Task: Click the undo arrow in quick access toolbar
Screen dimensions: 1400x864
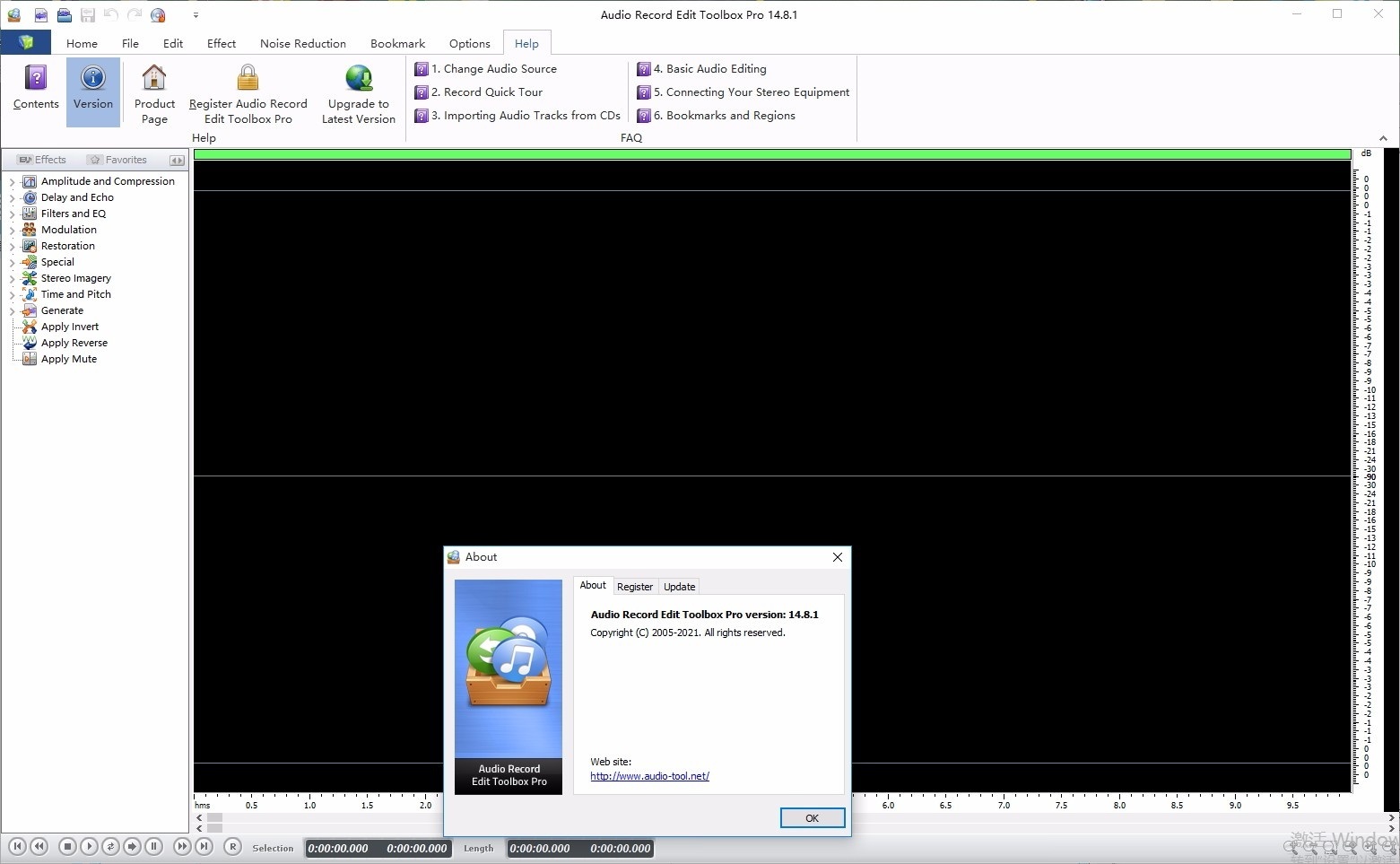Action: 111,14
